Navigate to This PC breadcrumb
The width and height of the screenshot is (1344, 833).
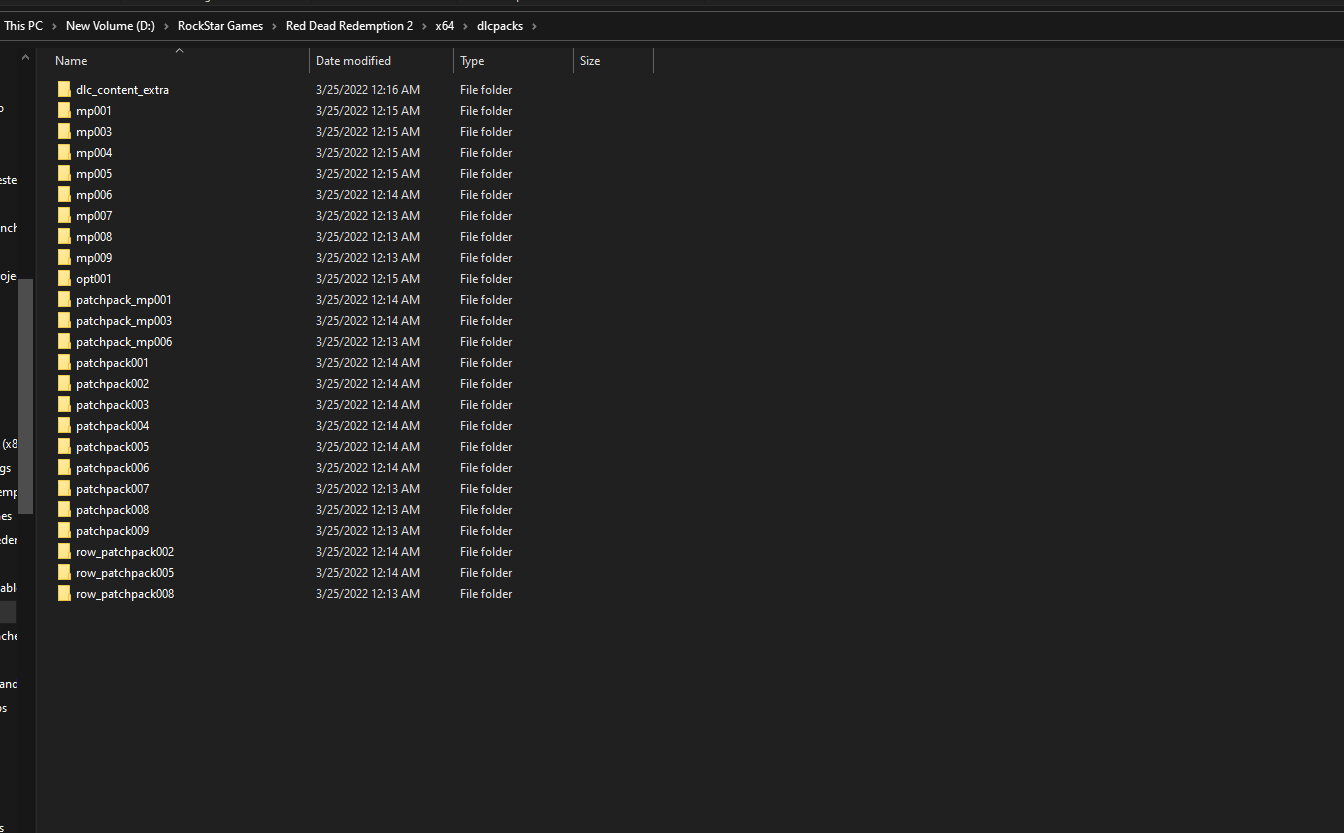24,26
